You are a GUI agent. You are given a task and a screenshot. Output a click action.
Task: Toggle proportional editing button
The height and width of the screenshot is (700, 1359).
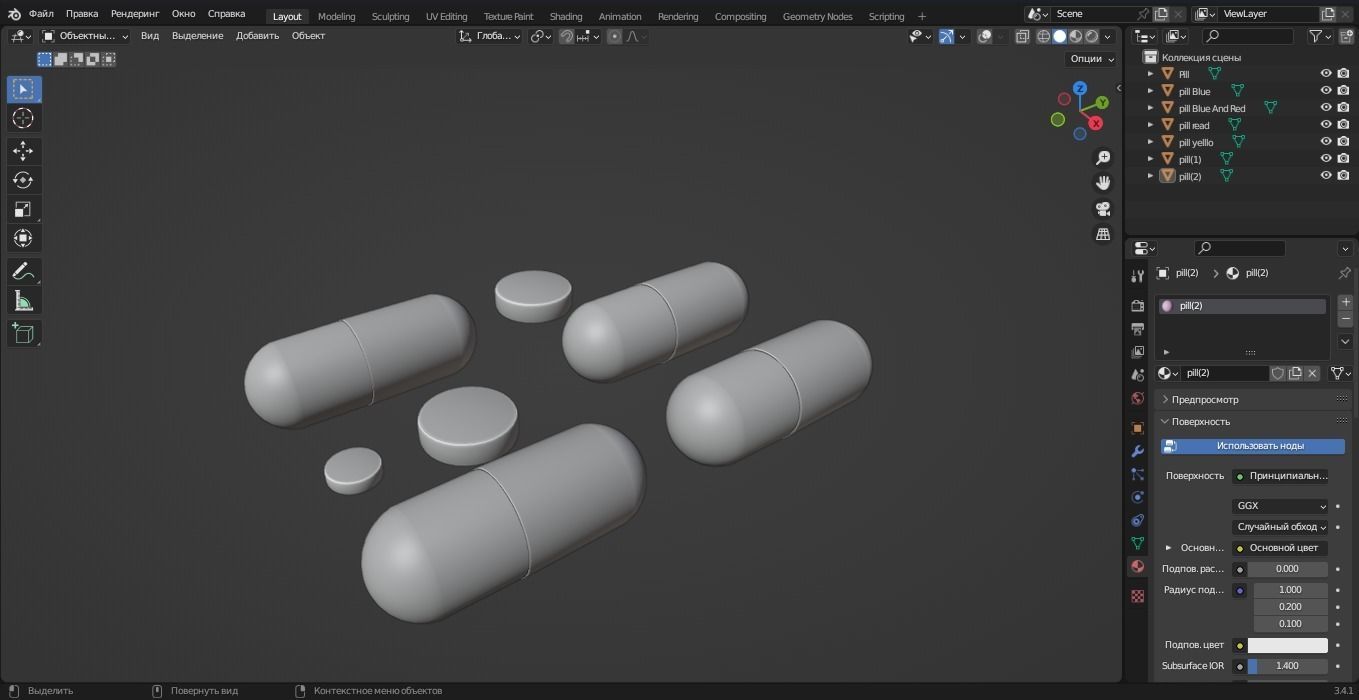click(614, 36)
